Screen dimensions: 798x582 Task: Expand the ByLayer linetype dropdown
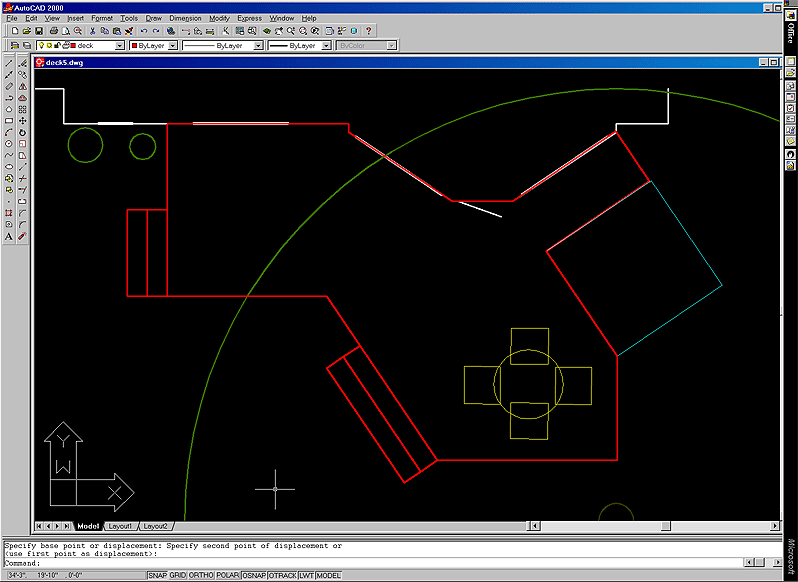tap(222, 46)
